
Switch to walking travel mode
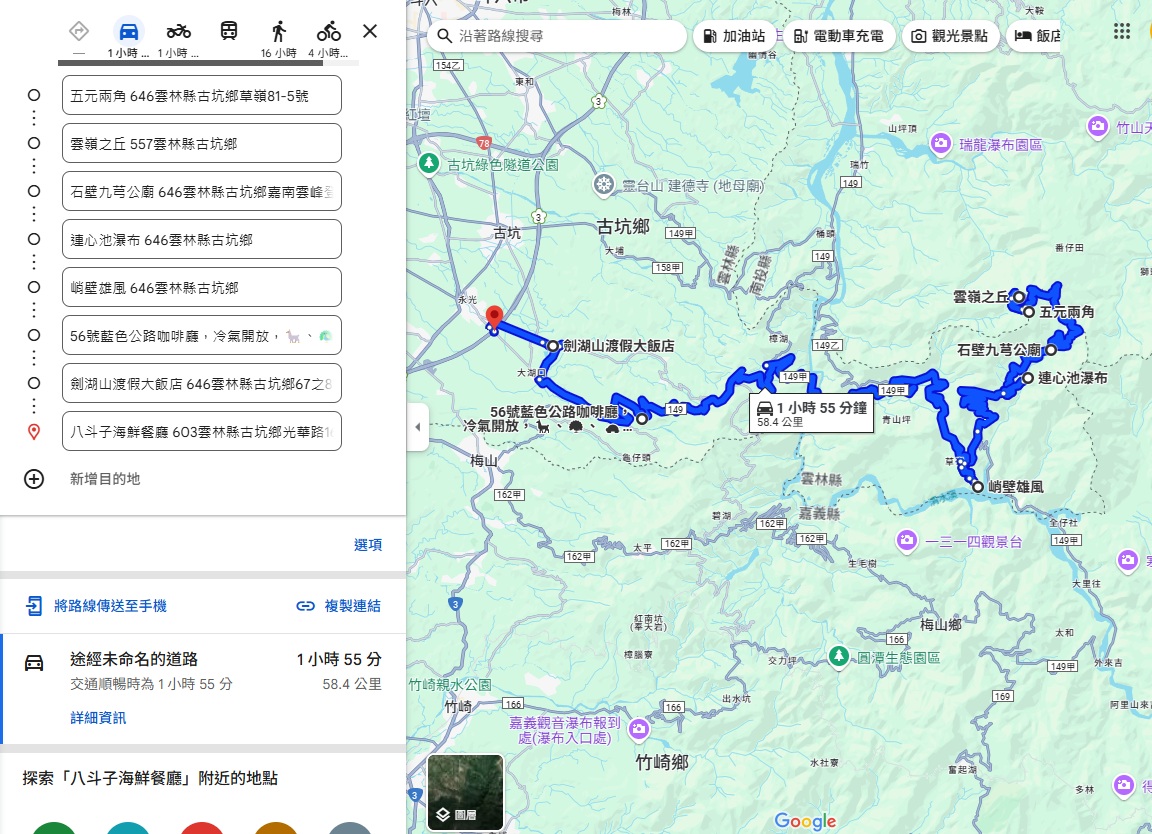[278, 31]
